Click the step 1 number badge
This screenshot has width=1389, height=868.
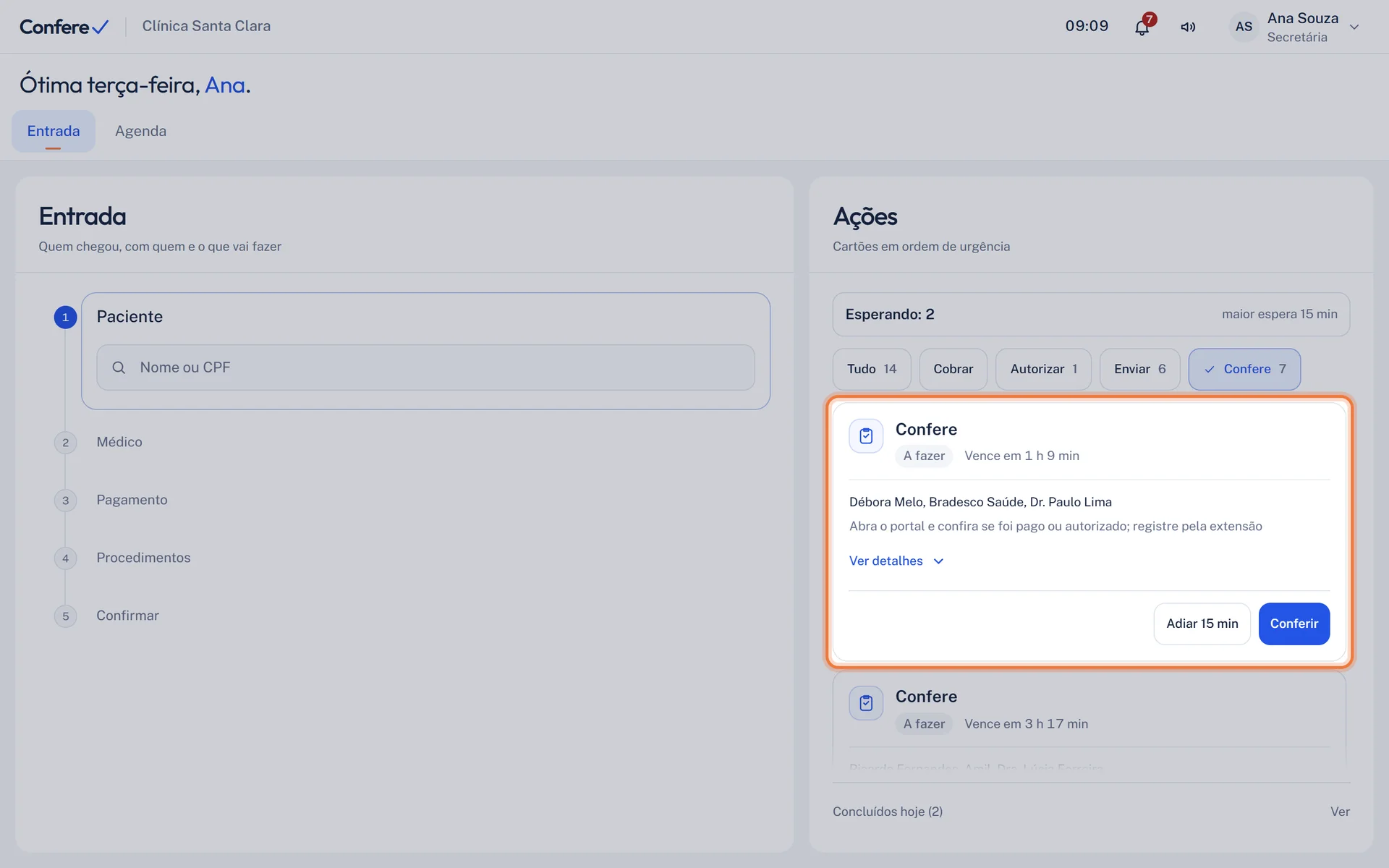coord(65,317)
